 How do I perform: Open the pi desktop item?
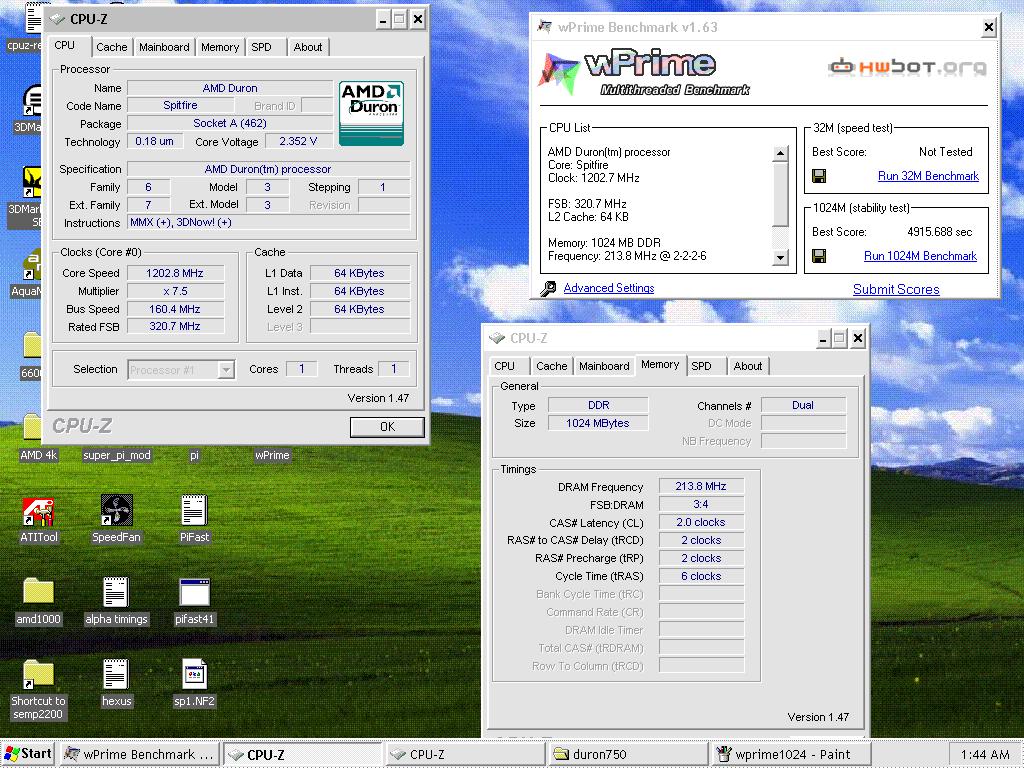(195, 455)
